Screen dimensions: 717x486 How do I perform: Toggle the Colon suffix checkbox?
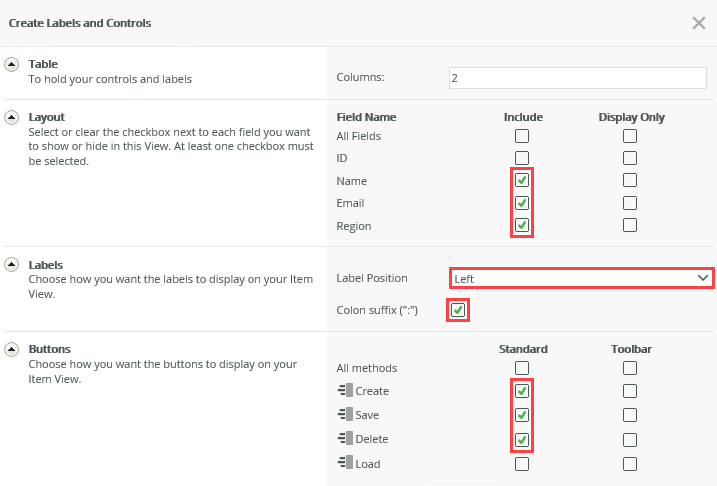[457, 310]
